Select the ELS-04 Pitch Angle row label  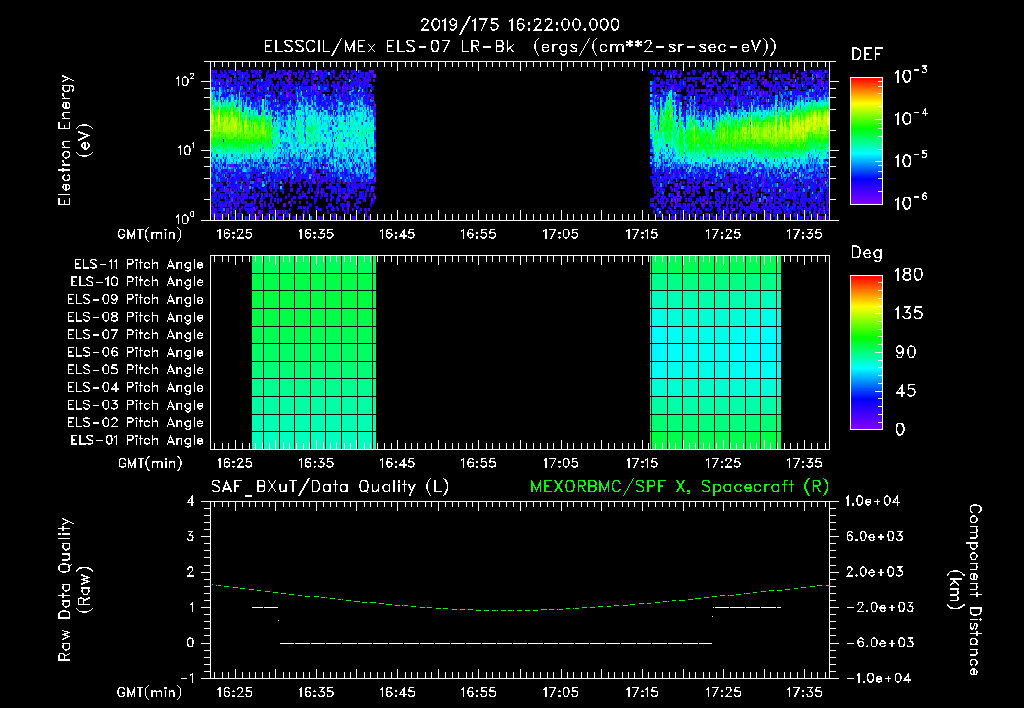[x=136, y=388]
